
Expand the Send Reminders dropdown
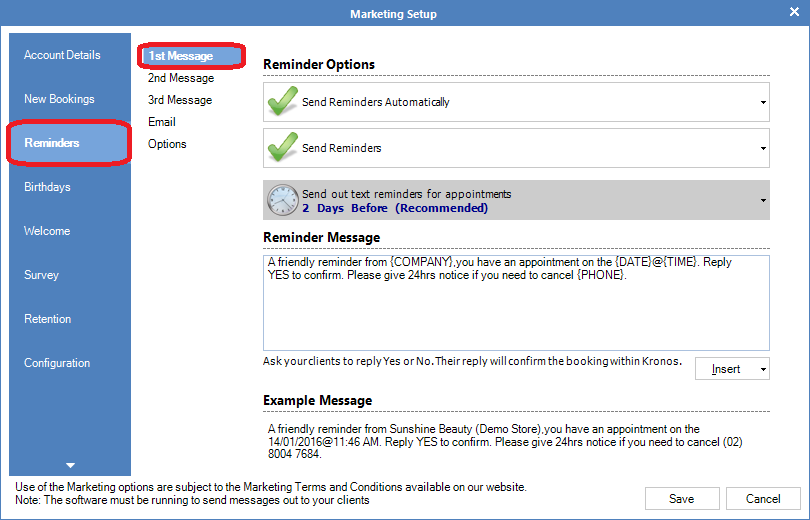[x=763, y=148]
